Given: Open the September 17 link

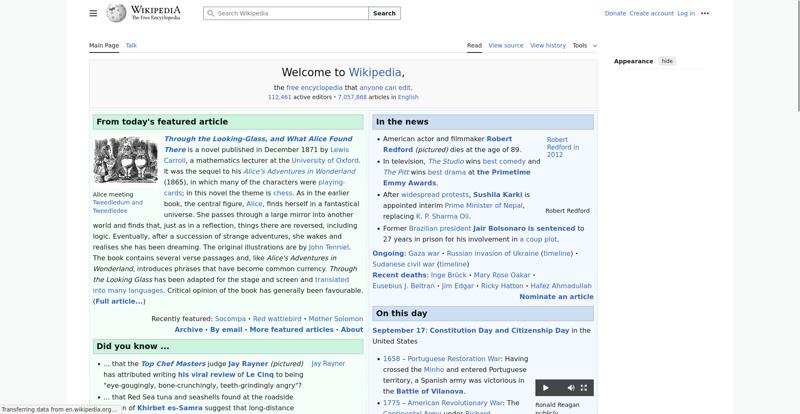Looking at the screenshot, I should coord(398,331).
